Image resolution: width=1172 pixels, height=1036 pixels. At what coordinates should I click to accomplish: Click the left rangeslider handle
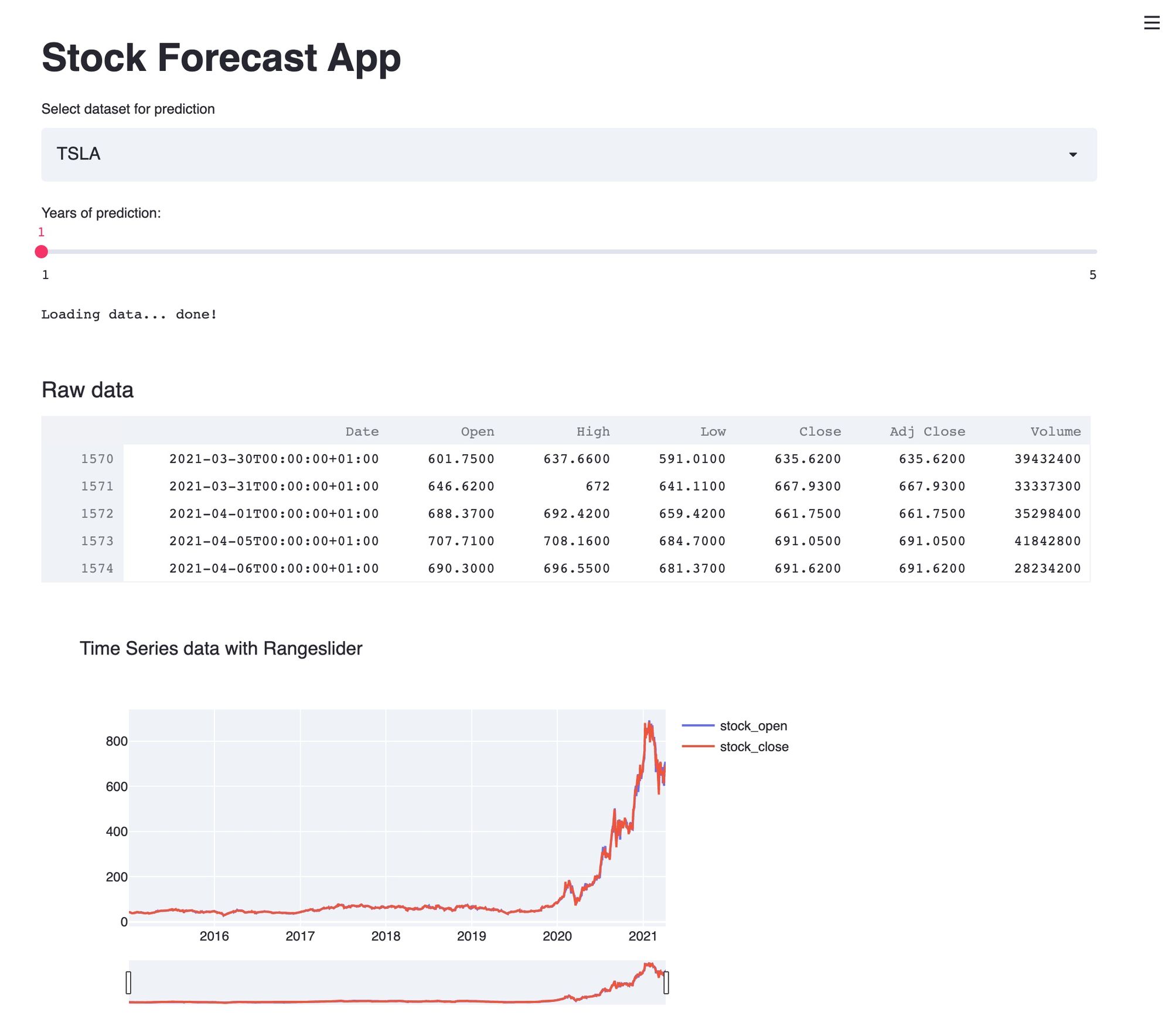128,983
